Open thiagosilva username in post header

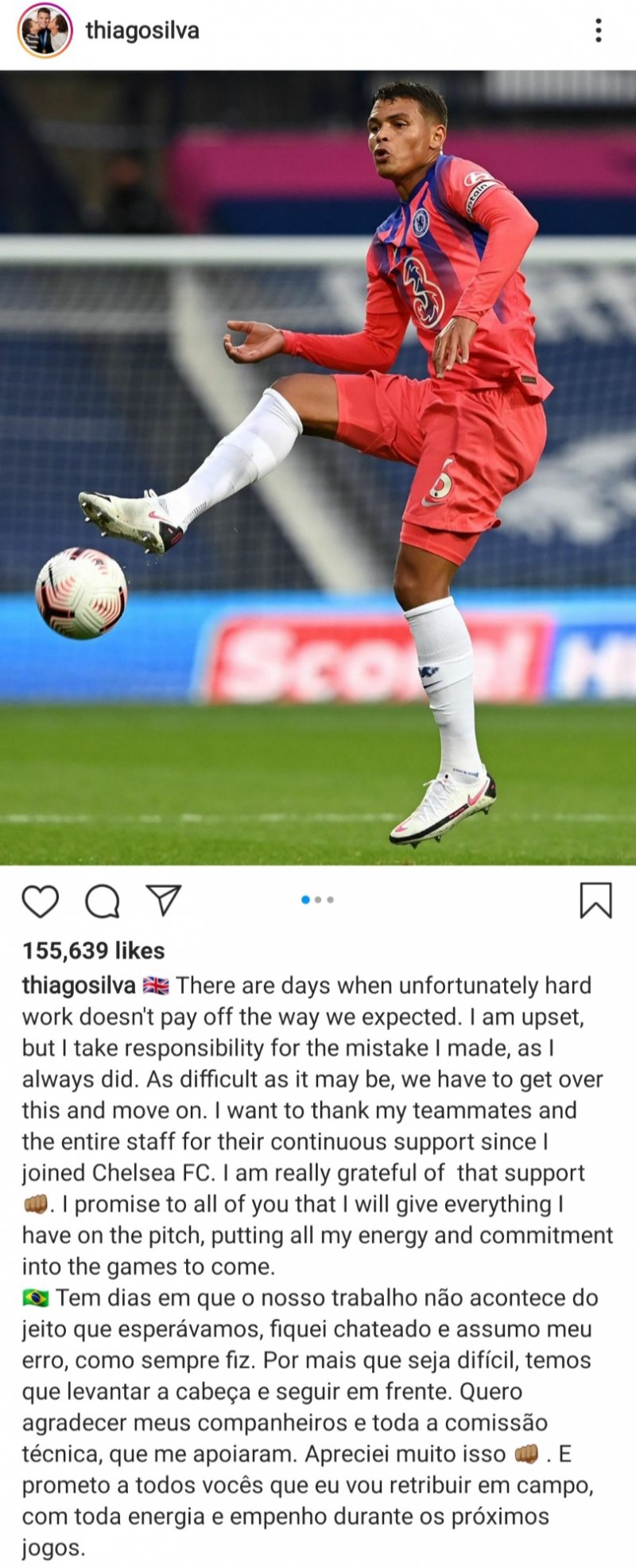tap(142, 30)
